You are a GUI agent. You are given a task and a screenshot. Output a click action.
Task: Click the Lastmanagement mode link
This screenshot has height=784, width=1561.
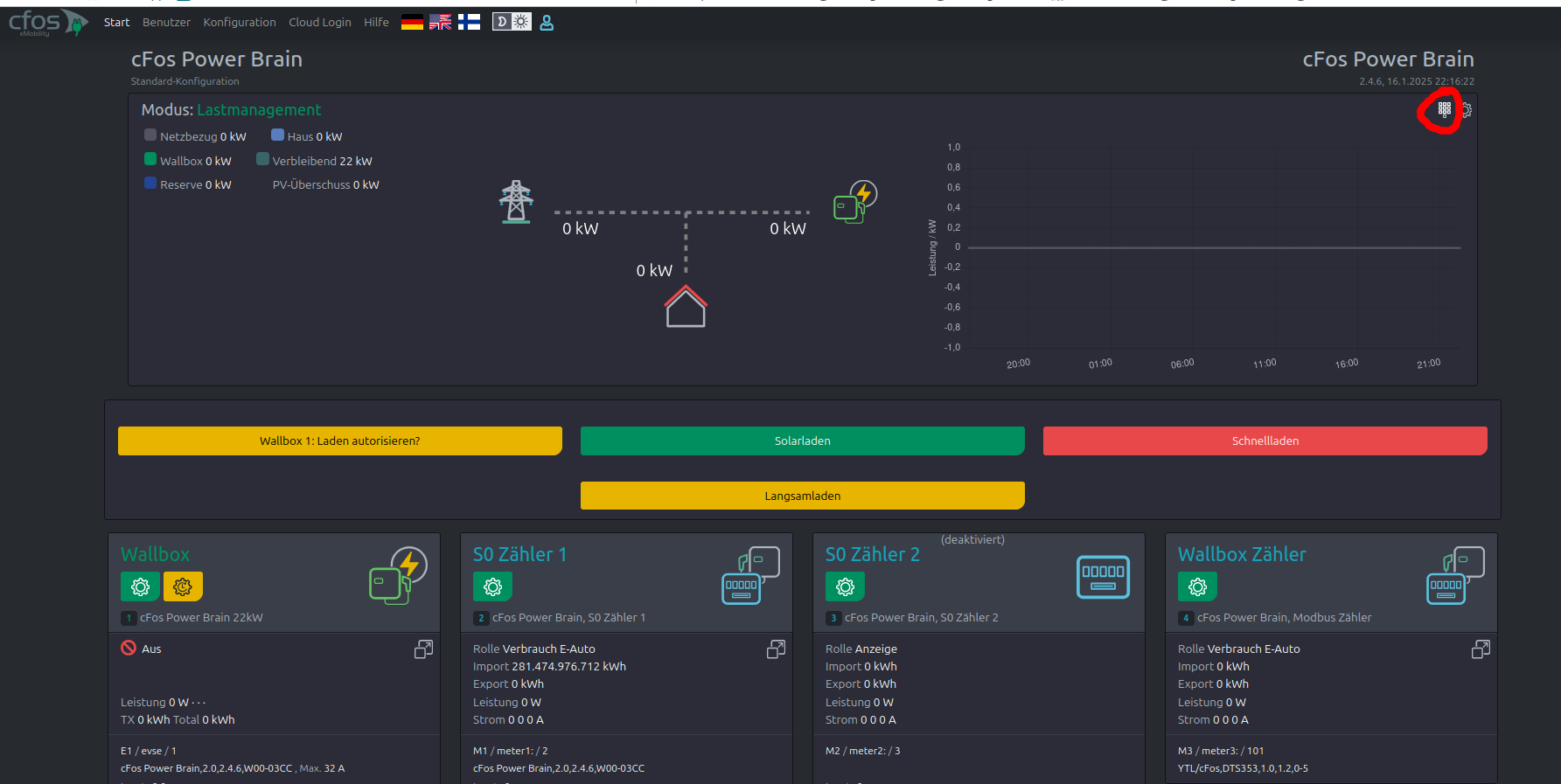tap(259, 110)
